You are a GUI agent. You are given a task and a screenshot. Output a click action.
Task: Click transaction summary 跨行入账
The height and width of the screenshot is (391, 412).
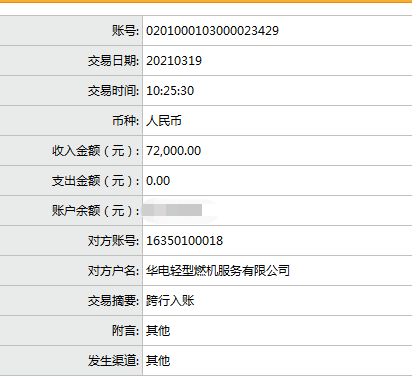[x=170, y=301]
